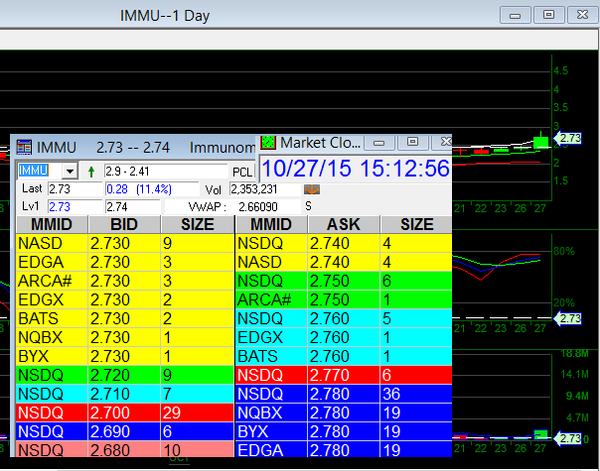Click the IMMU symbol entry field
The width and height of the screenshot is (600, 471).
(x=39, y=172)
